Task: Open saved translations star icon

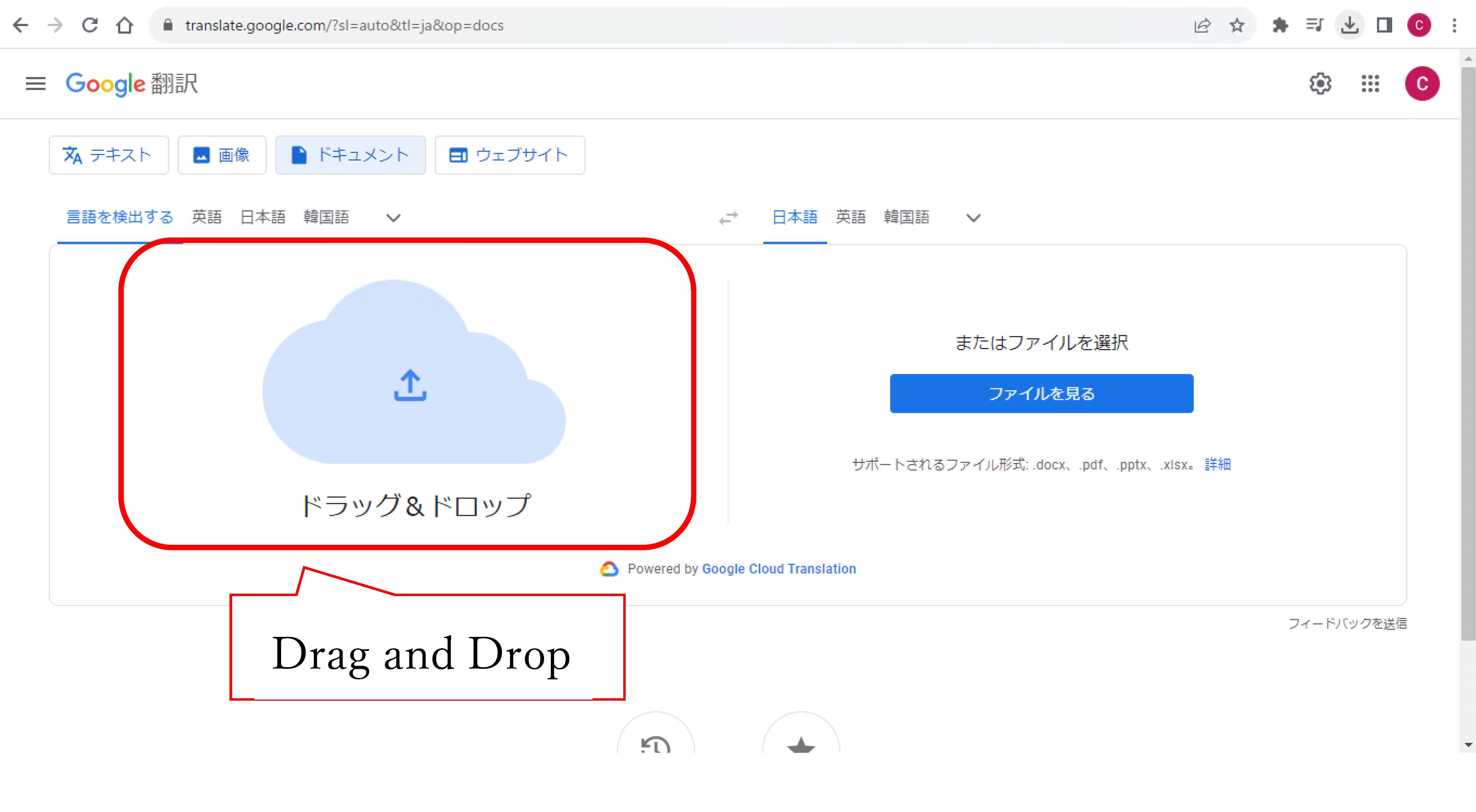Action: pyautogui.click(x=801, y=745)
